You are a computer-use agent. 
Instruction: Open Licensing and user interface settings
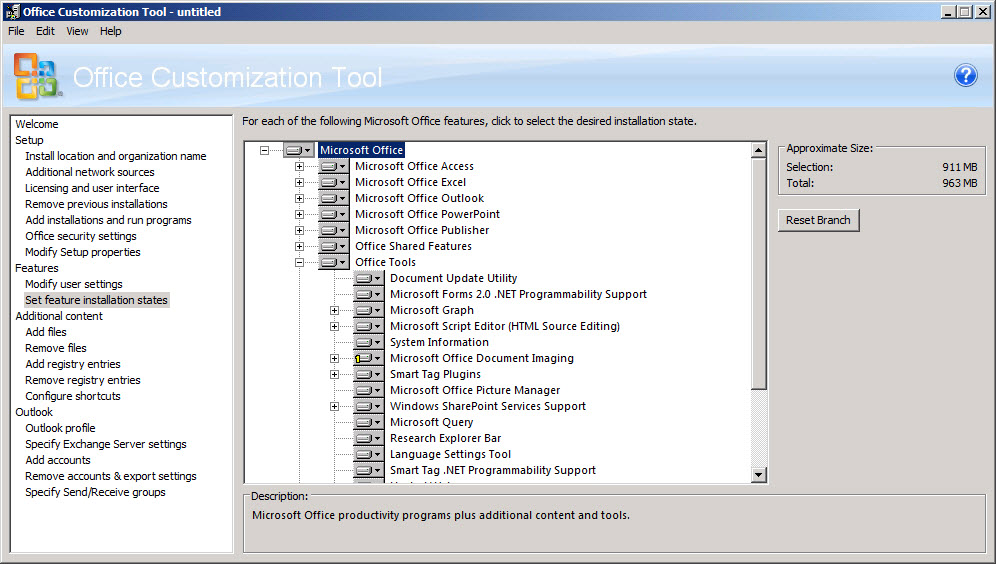pyautogui.click(x=92, y=188)
